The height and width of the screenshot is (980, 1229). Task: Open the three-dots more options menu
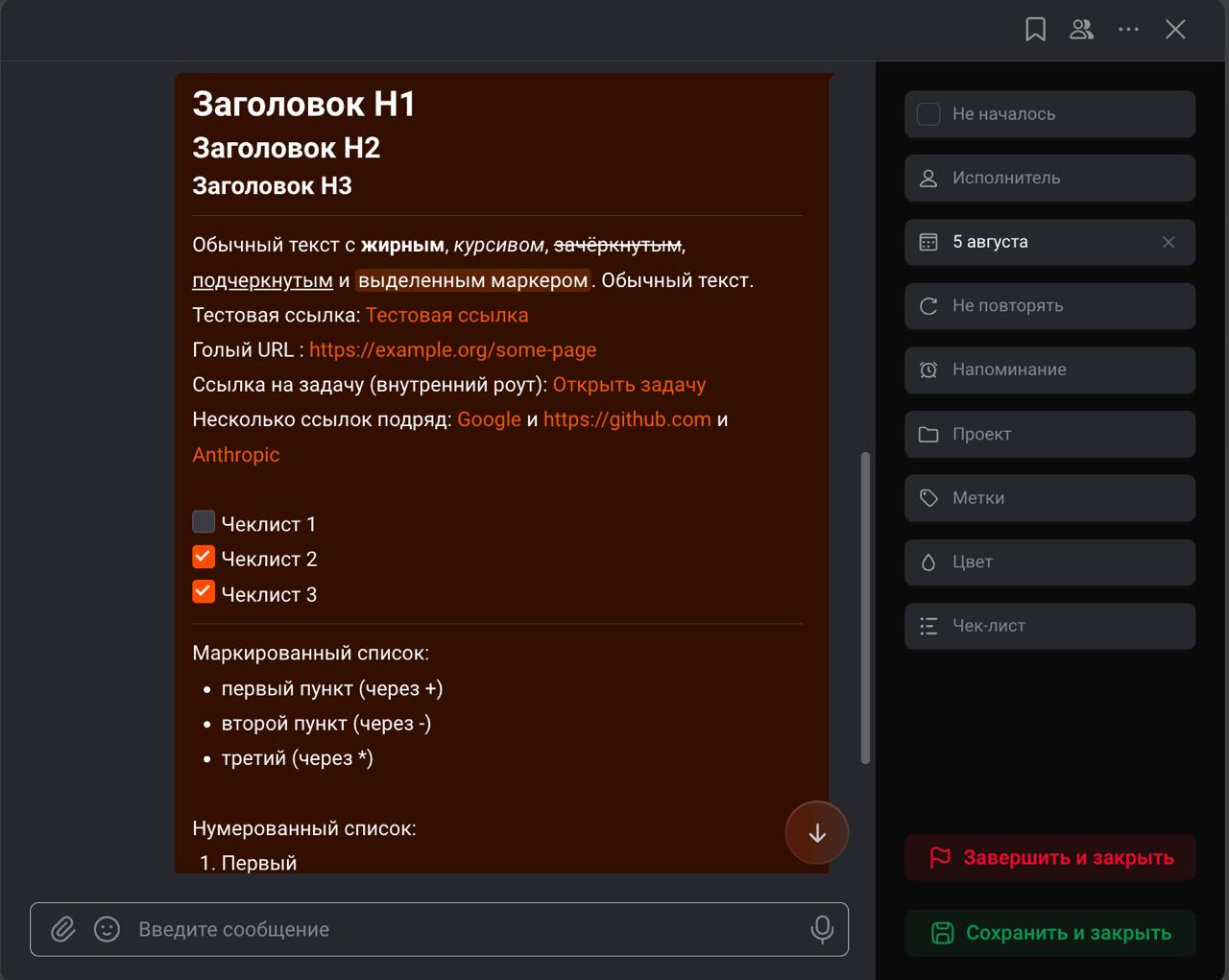coord(1129,30)
